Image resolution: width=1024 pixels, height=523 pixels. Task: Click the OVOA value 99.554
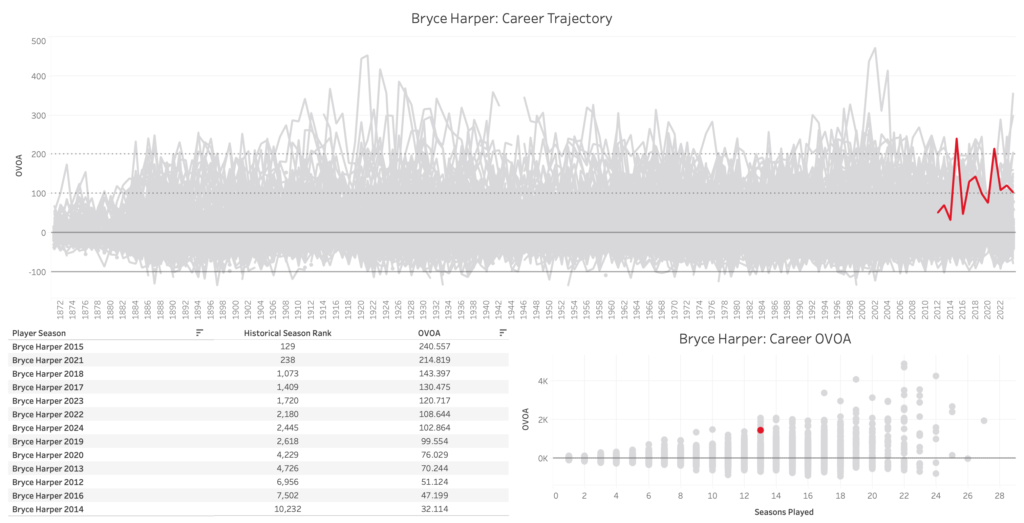click(434, 441)
